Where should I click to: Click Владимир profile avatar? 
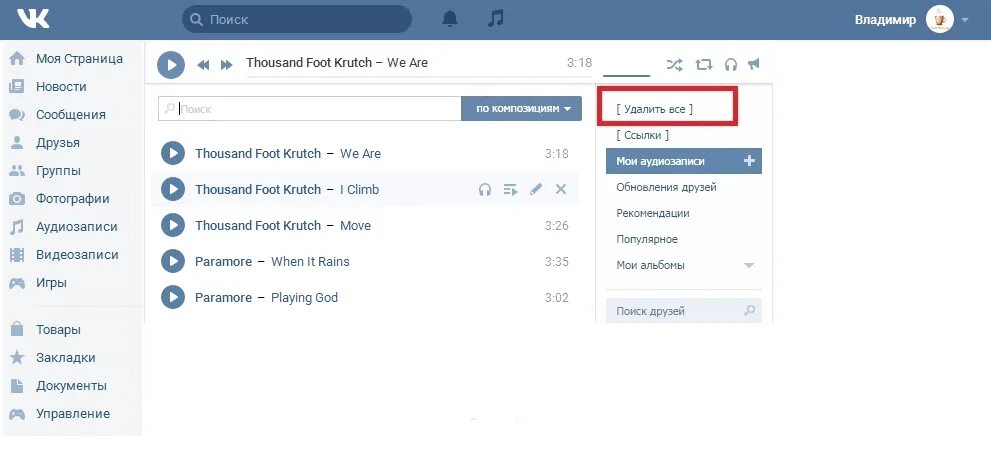(x=939, y=20)
